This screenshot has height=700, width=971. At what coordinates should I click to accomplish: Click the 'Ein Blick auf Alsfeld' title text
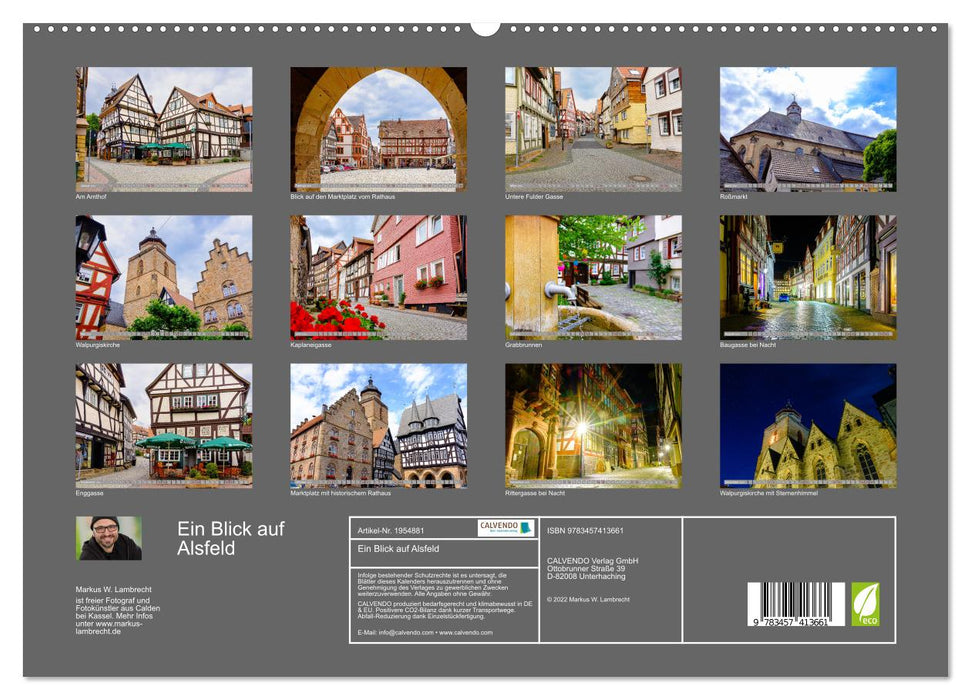pyautogui.click(x=231, y=541)
